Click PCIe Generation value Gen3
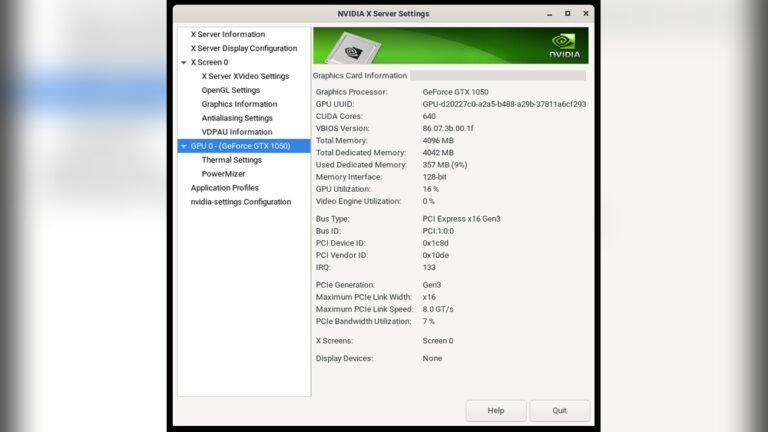Viewport: 768px width, 432px height. coord(432,285)
